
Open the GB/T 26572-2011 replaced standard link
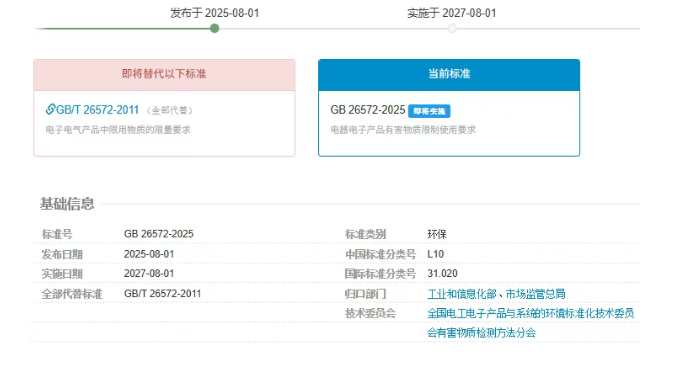point(97,110)
